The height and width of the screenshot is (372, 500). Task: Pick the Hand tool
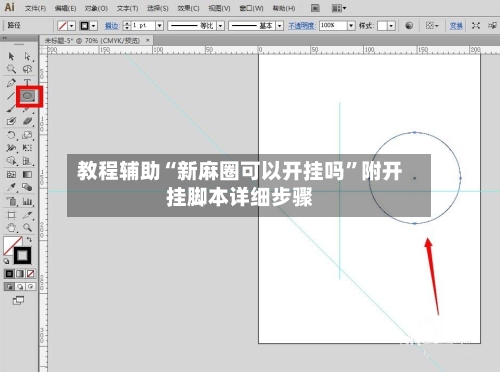(11, 228)
